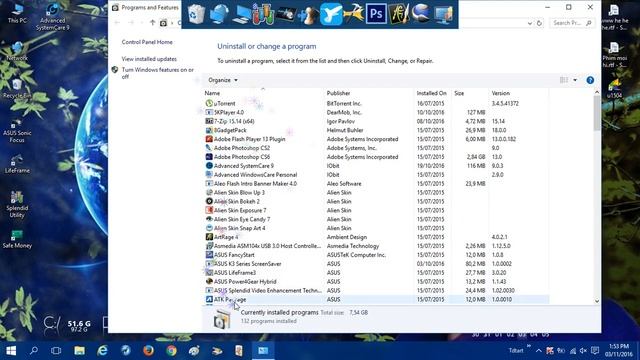The height and width of the screenshot is (360, 640).
Task: Open Task View on the taskbar
Action: coord(56,351)
